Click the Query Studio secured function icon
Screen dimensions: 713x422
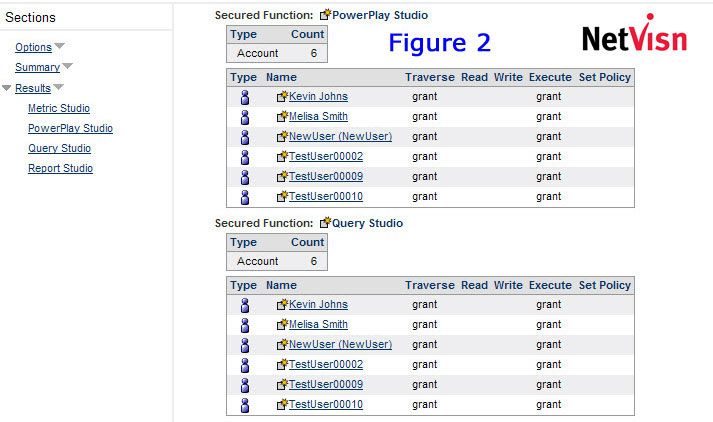[325, 223]
